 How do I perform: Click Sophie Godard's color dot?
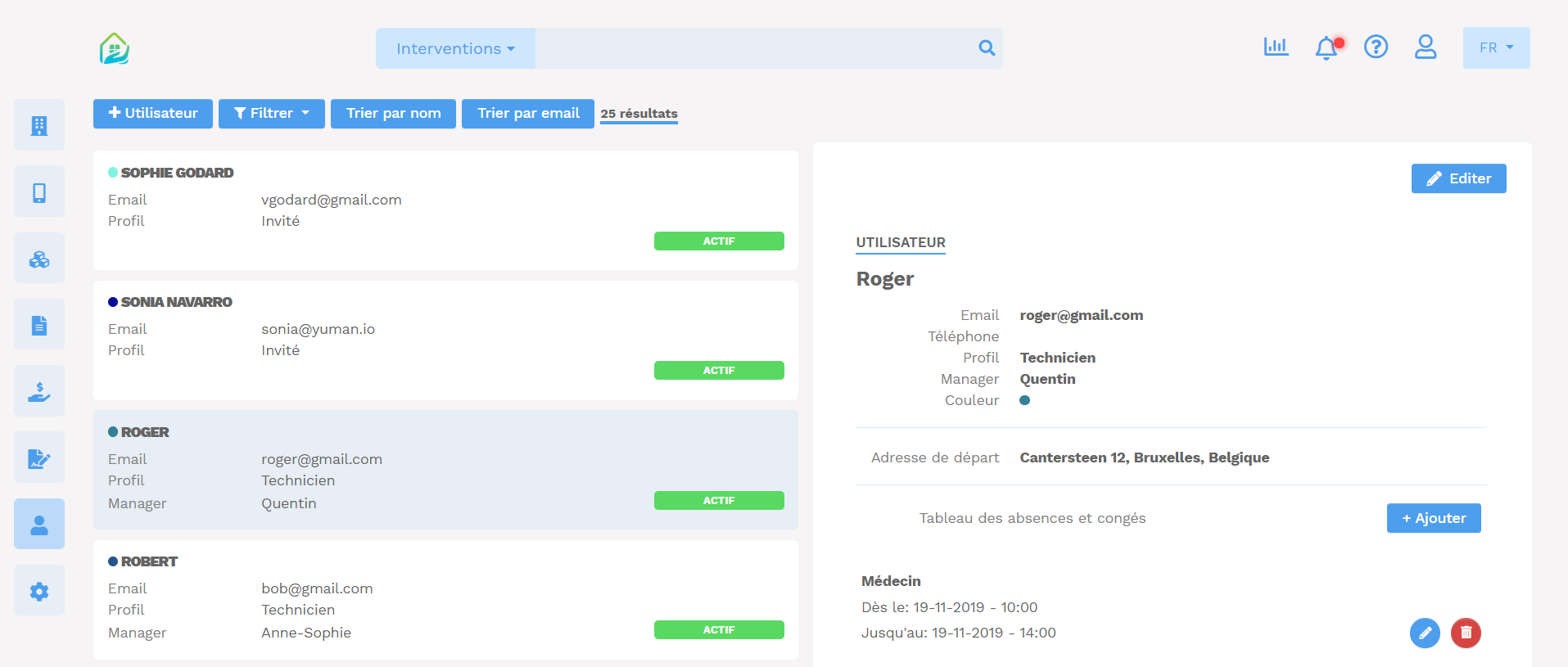(113, 173)
